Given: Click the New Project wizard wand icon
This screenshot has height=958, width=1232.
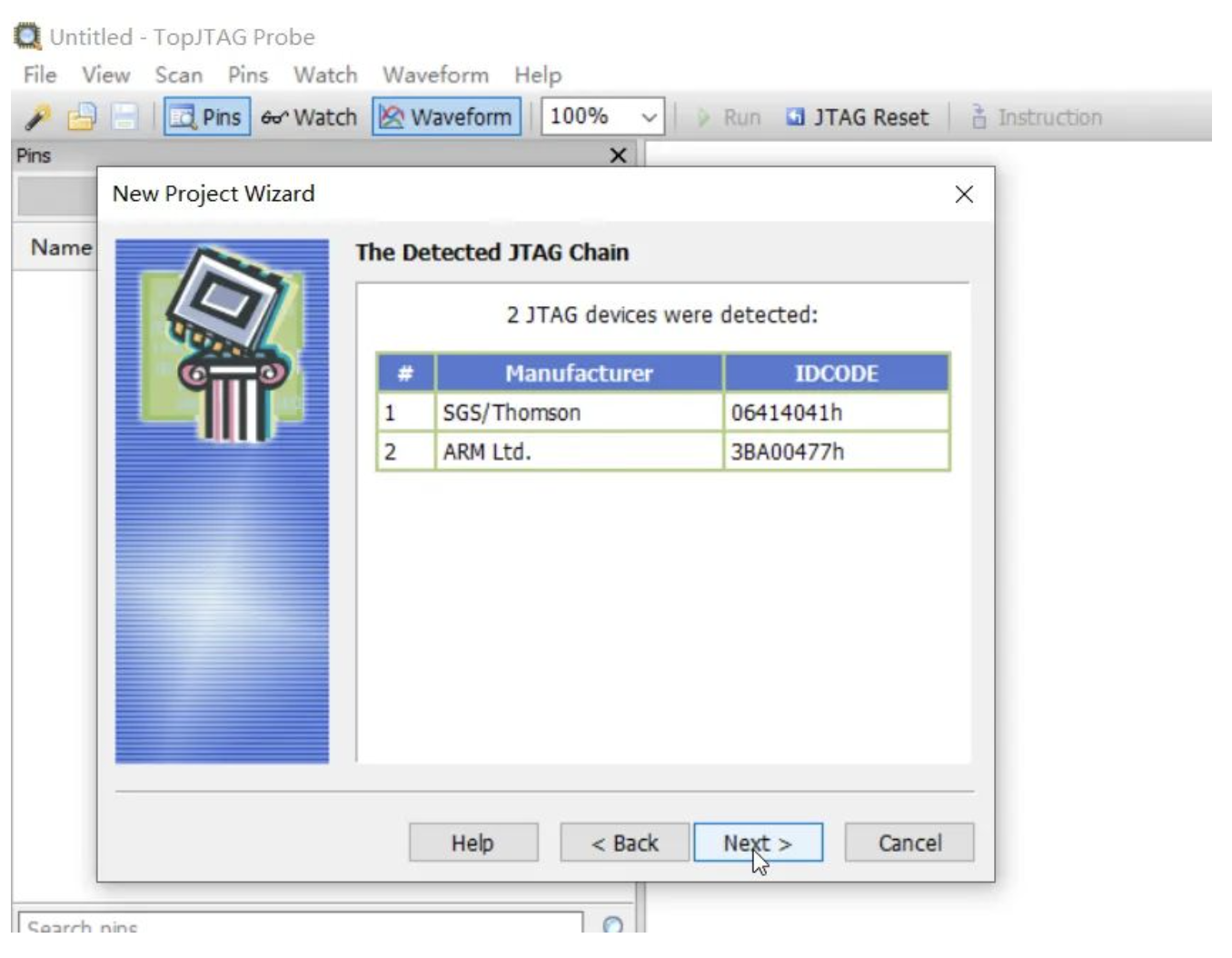Looking at the screenshot, I should click(38, 117).
